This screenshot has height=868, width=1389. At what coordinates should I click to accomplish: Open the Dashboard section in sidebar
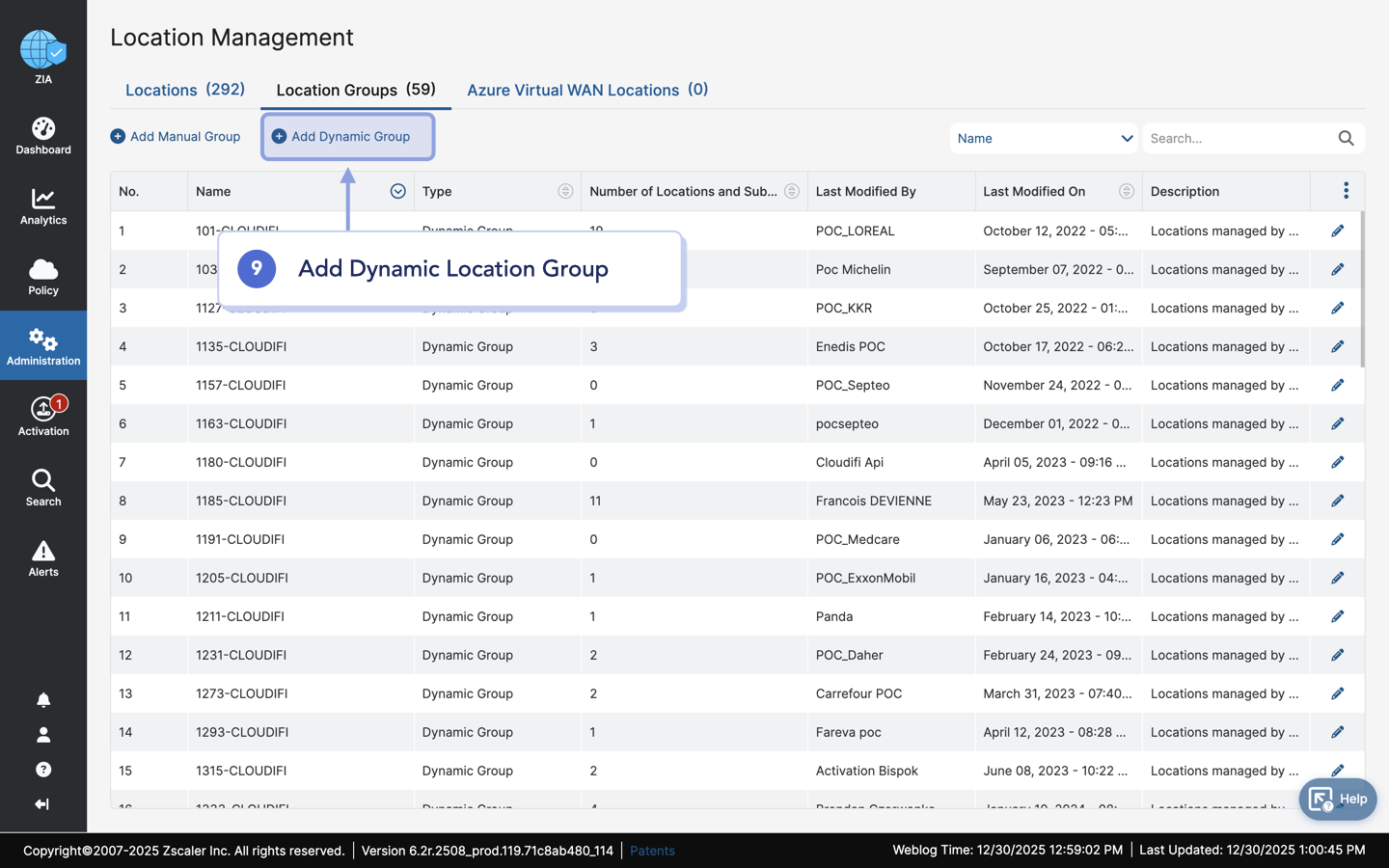[43, 136]
